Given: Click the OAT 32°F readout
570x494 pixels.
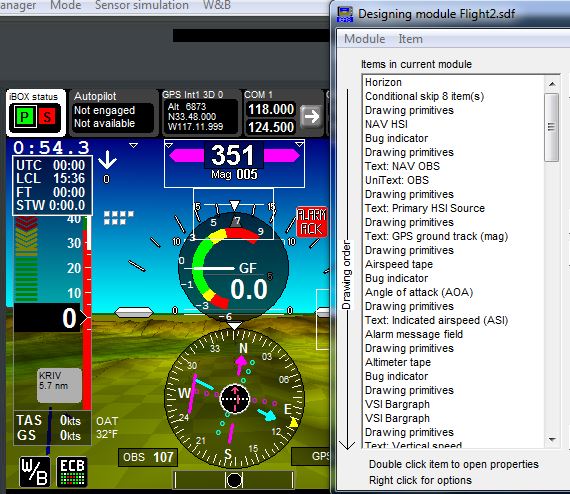Looking at the screenshot, I should [107, 427].
